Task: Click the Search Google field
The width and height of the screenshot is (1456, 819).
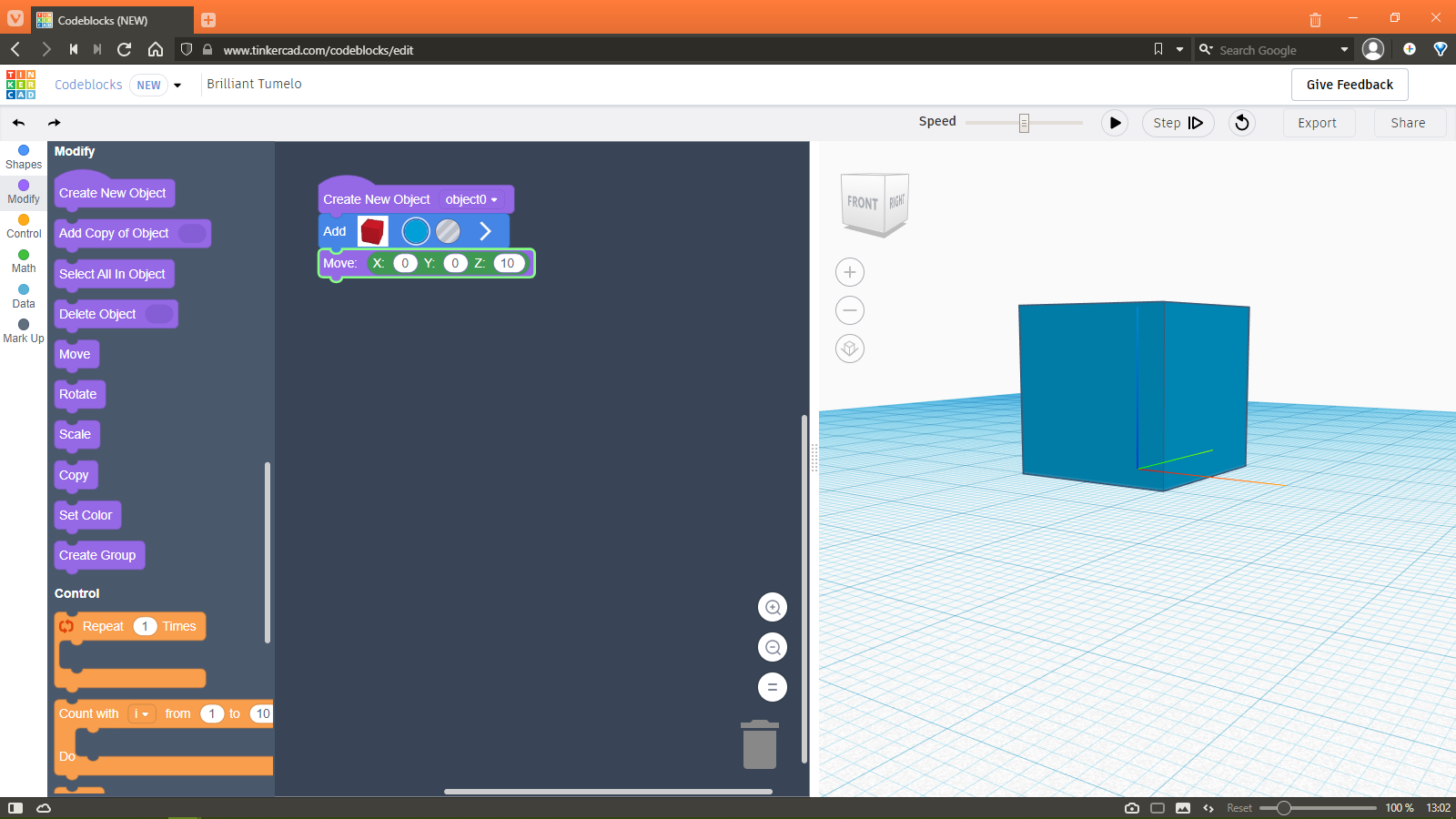Action: point(1274,50)
